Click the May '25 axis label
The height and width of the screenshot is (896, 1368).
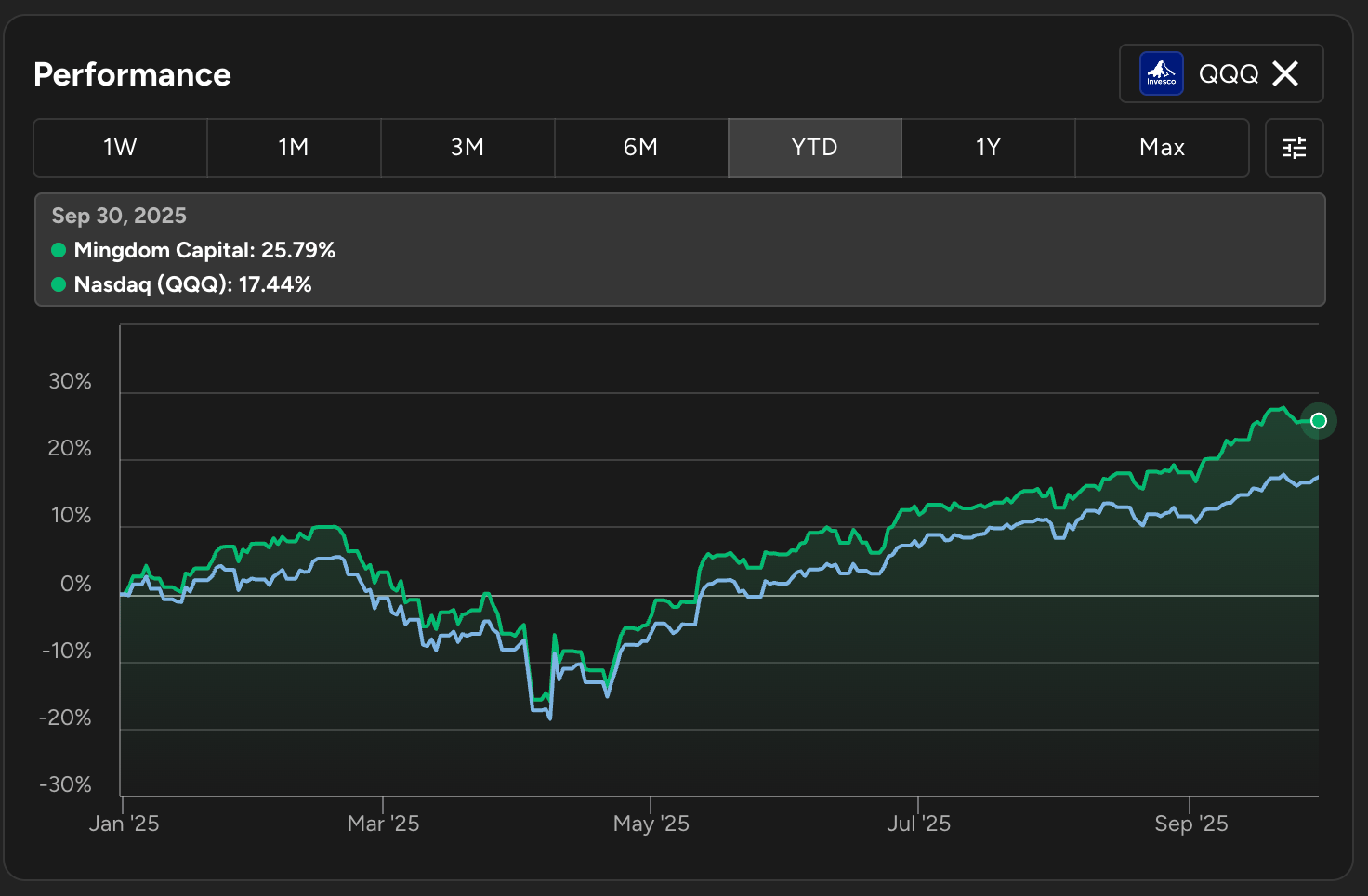651,824
